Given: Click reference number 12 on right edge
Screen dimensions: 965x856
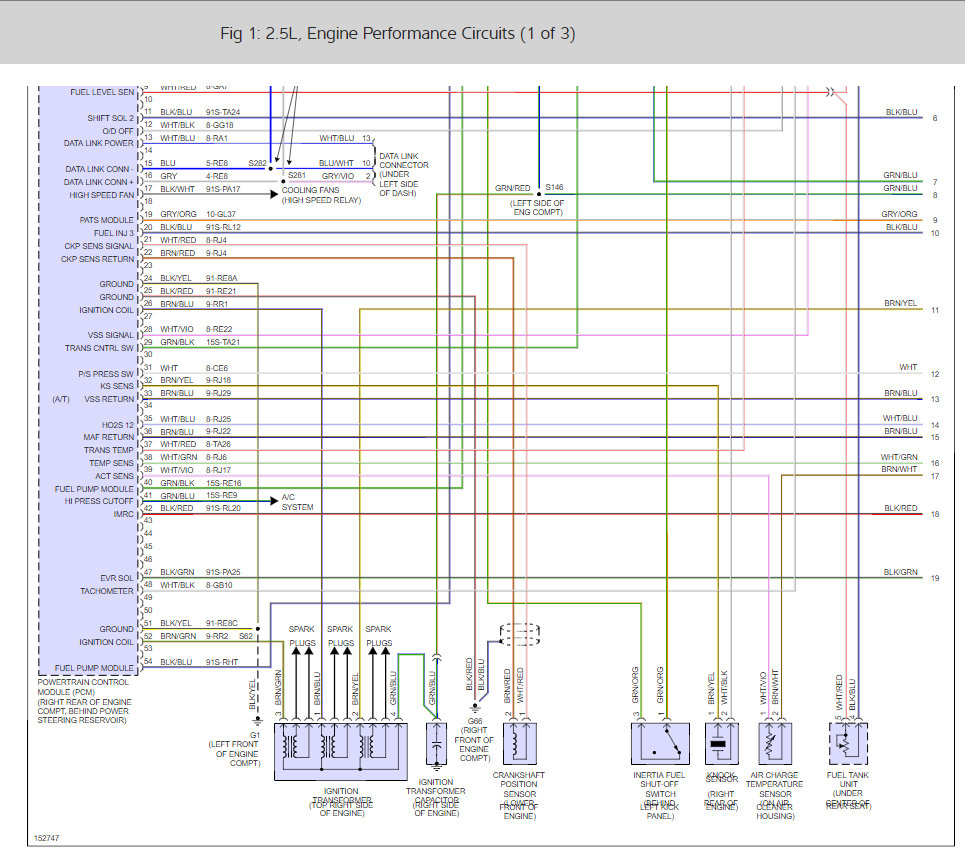Looking at the screenshot, I should coord(935,374).
